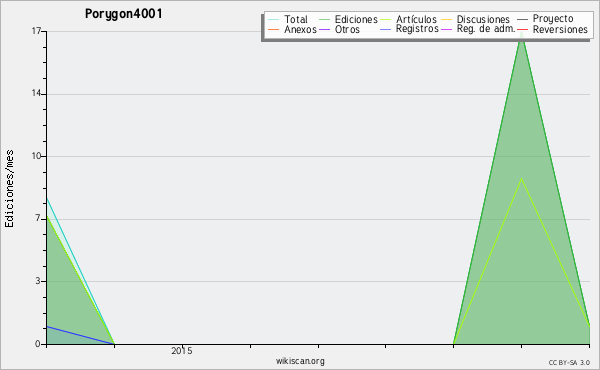600x370 pixels.
Task: Click the 3 y-axis tick label
Action: 38,281
